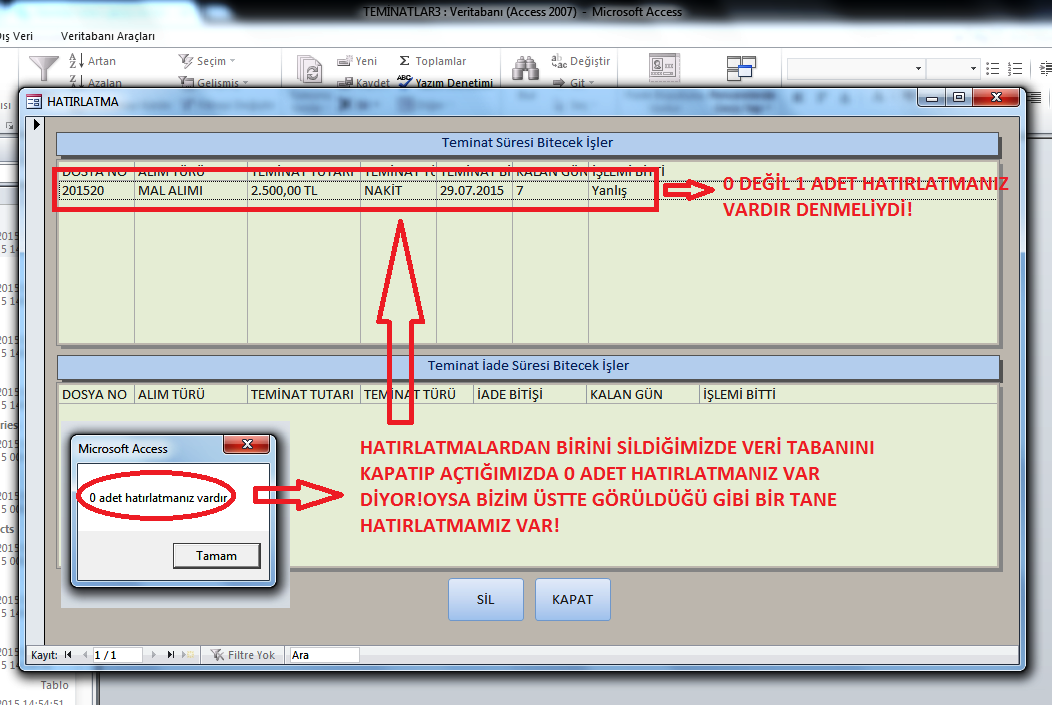Viewport: 1052px width, 705px height.
Task: Click the Filter funnel icon in ribbon
Action: [x=43, y=69]
